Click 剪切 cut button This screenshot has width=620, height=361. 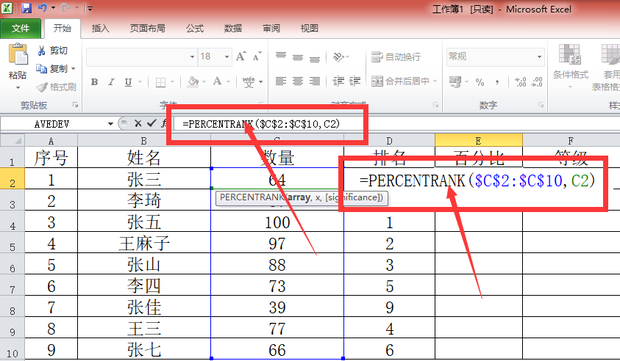tap(53, 51)
